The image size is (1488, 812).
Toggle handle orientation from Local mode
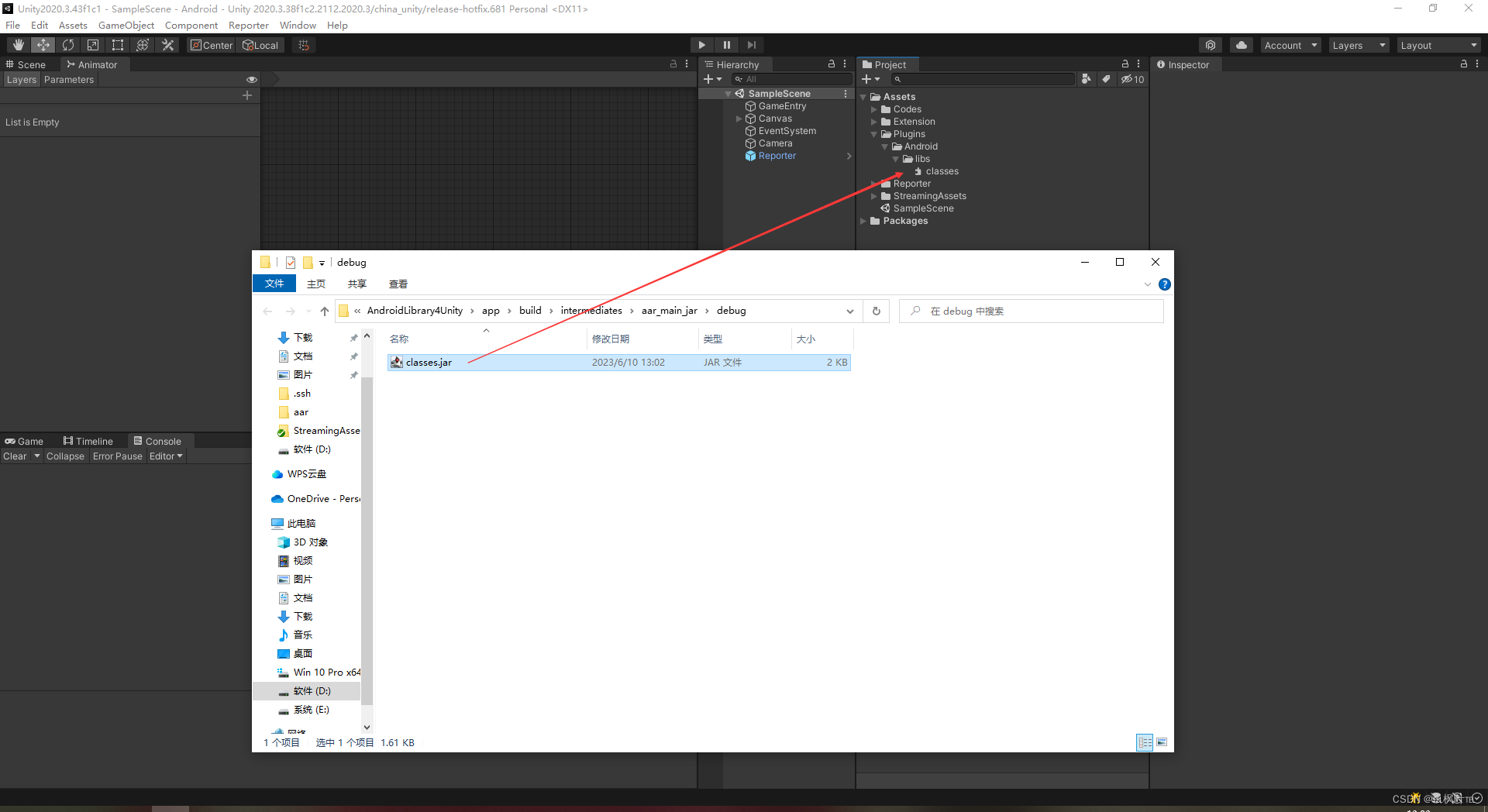(x=260, y=44)
